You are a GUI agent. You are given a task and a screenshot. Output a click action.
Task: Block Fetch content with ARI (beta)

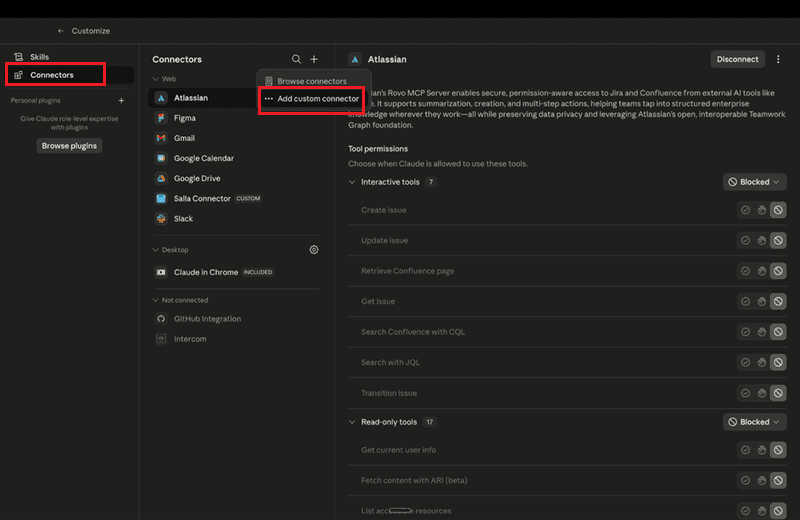778,480
